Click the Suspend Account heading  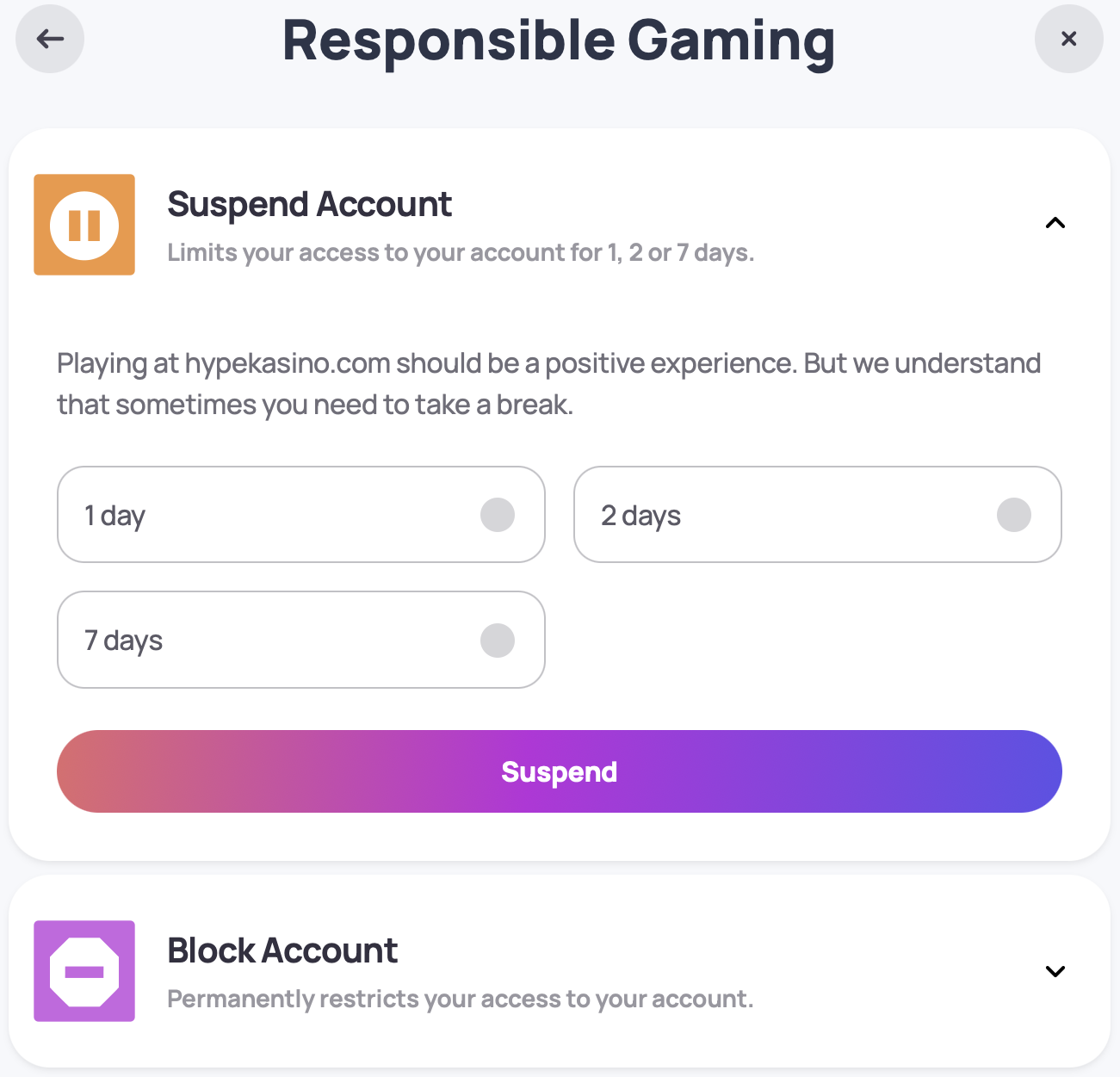(x=309, y=205)
